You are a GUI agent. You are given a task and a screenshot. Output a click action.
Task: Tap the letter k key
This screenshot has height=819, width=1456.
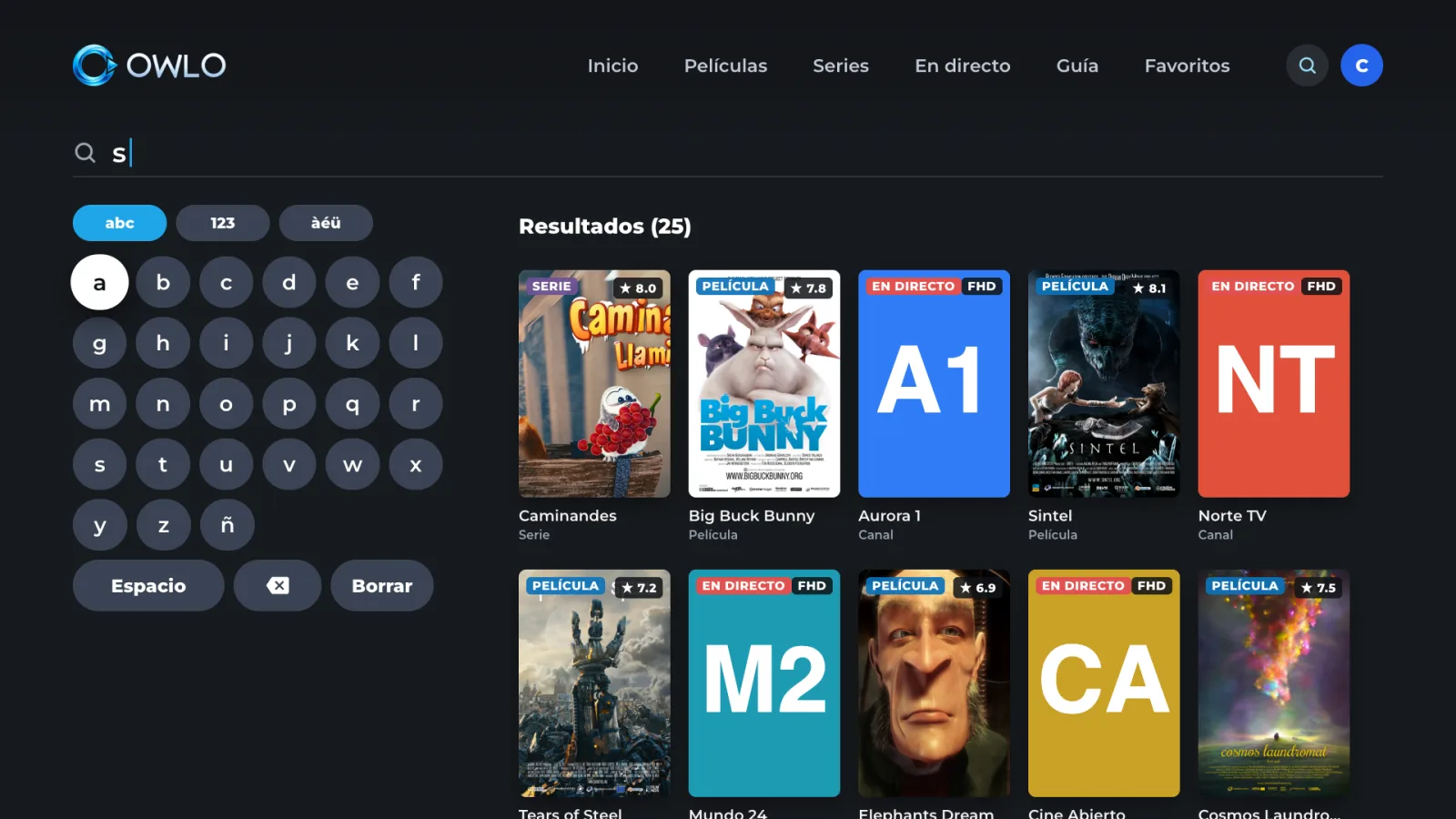[x=352, y=343]
